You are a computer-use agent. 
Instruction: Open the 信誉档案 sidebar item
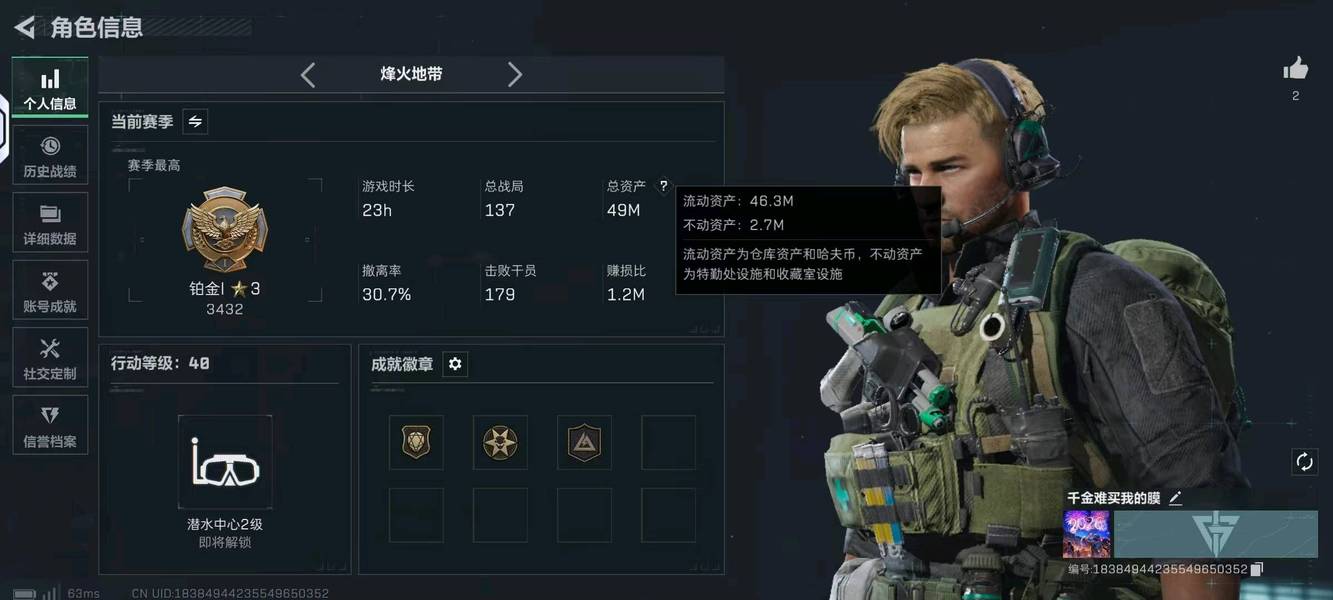pos(50,425)
